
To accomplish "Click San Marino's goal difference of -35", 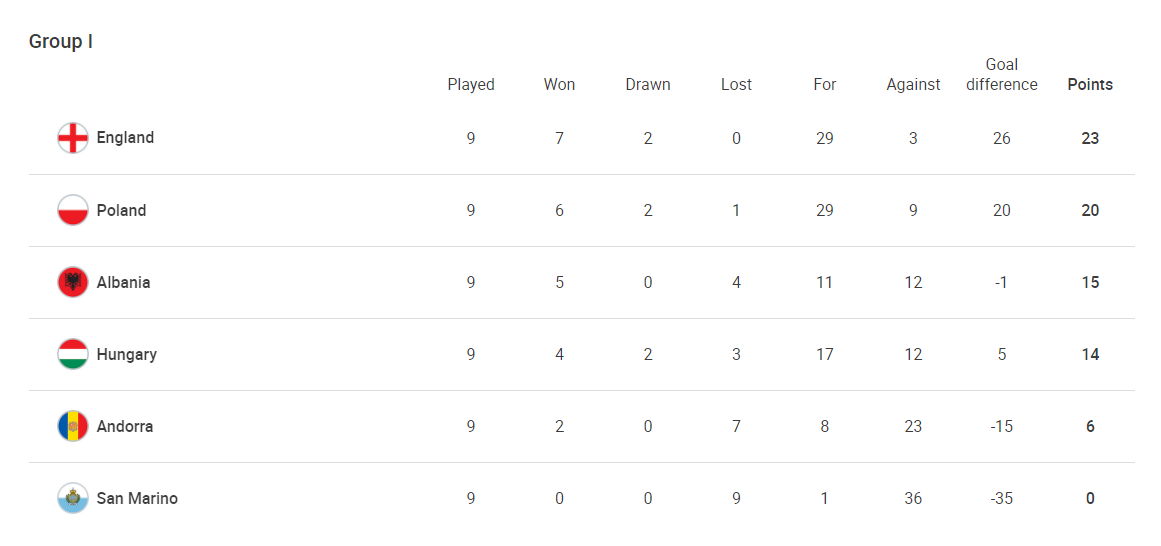I will point(1002,498).
